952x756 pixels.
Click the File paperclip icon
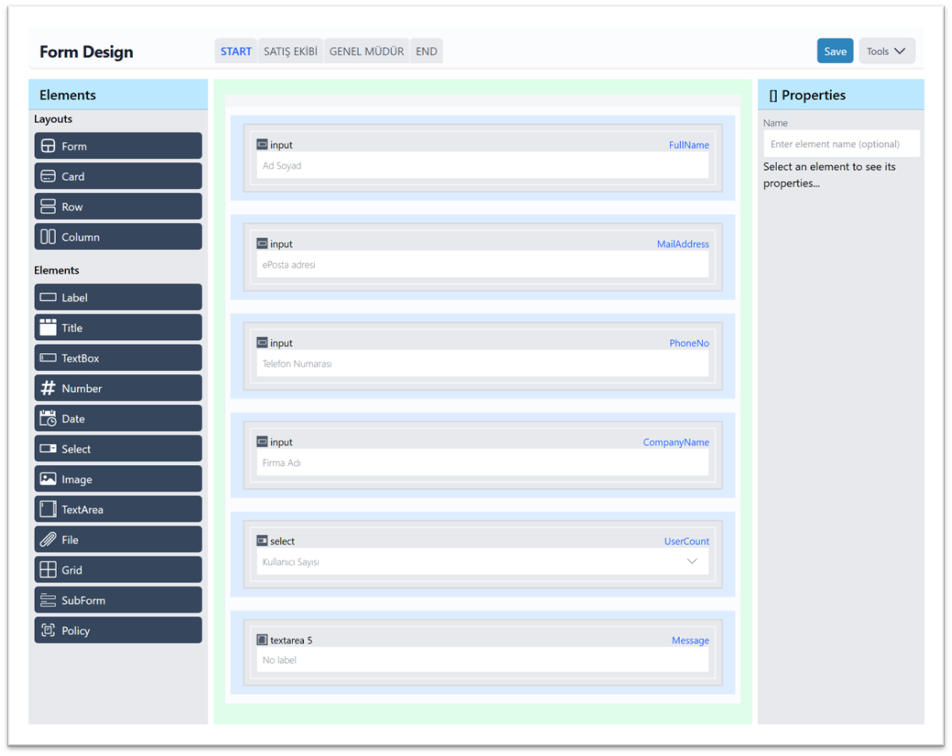(x=48, y=540)
